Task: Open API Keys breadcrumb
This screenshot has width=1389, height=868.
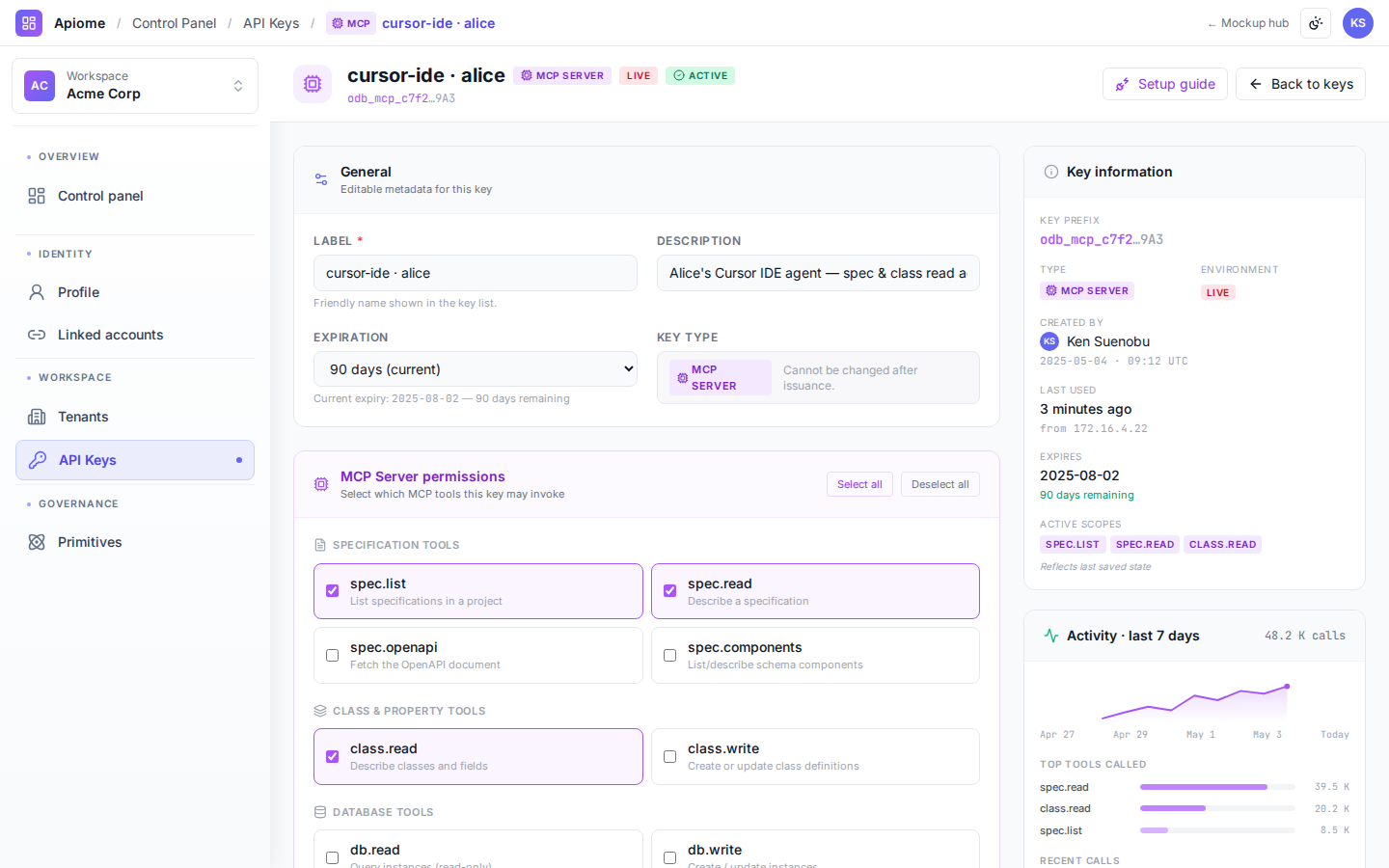Action: (271, 23)
